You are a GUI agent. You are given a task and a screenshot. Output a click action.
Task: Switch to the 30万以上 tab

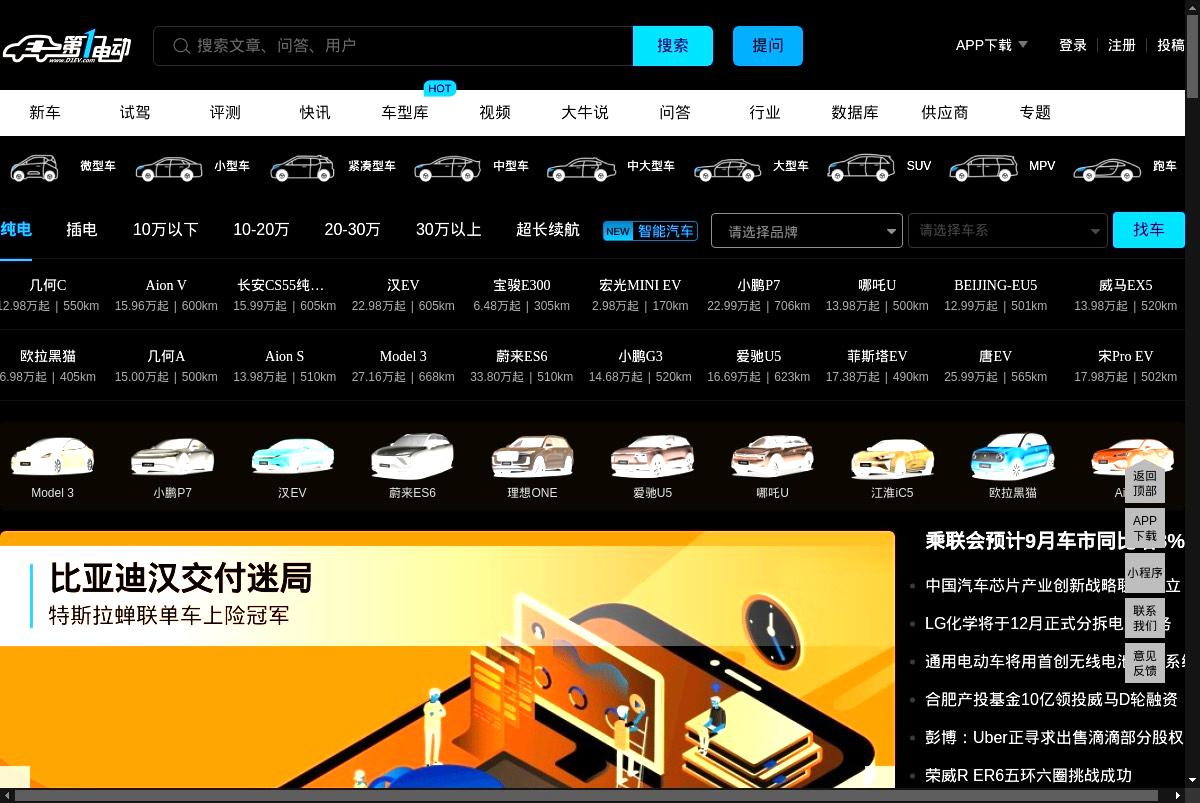[x=449, y=230]
